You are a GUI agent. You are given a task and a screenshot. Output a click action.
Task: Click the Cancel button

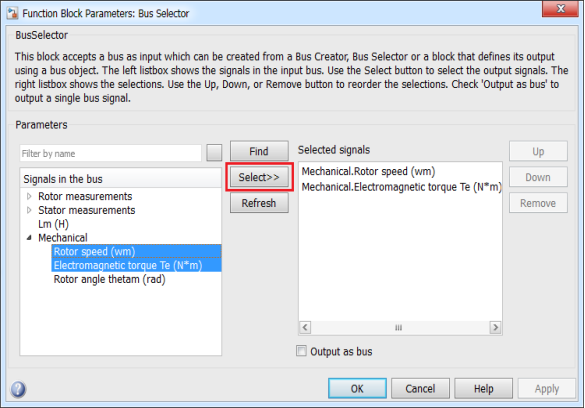tap(420, 389)
